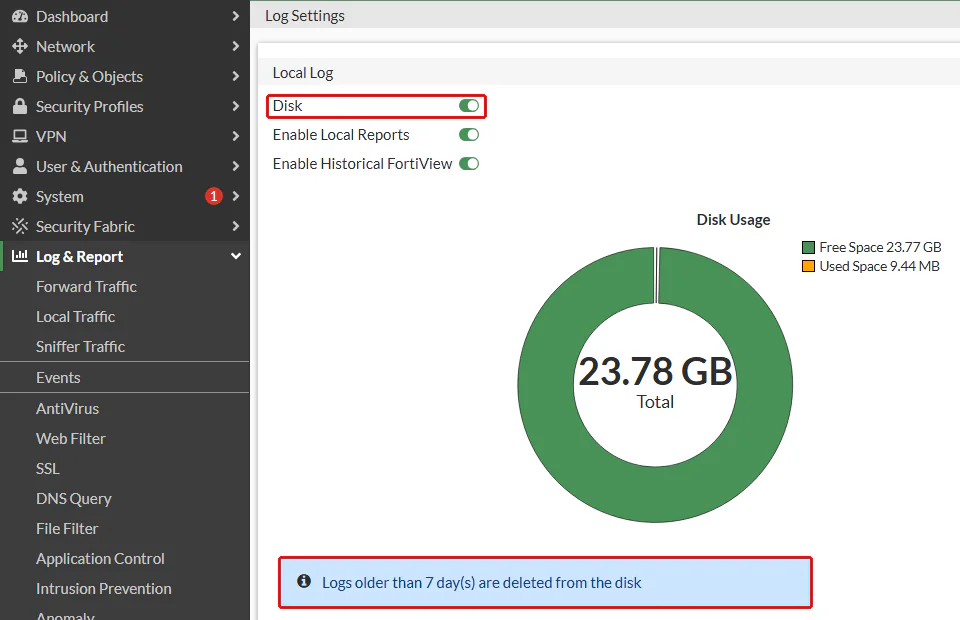The width and height of the screenshot is (960, 620).
Task: Click the Network arrows icon
Action: [20, 47]
